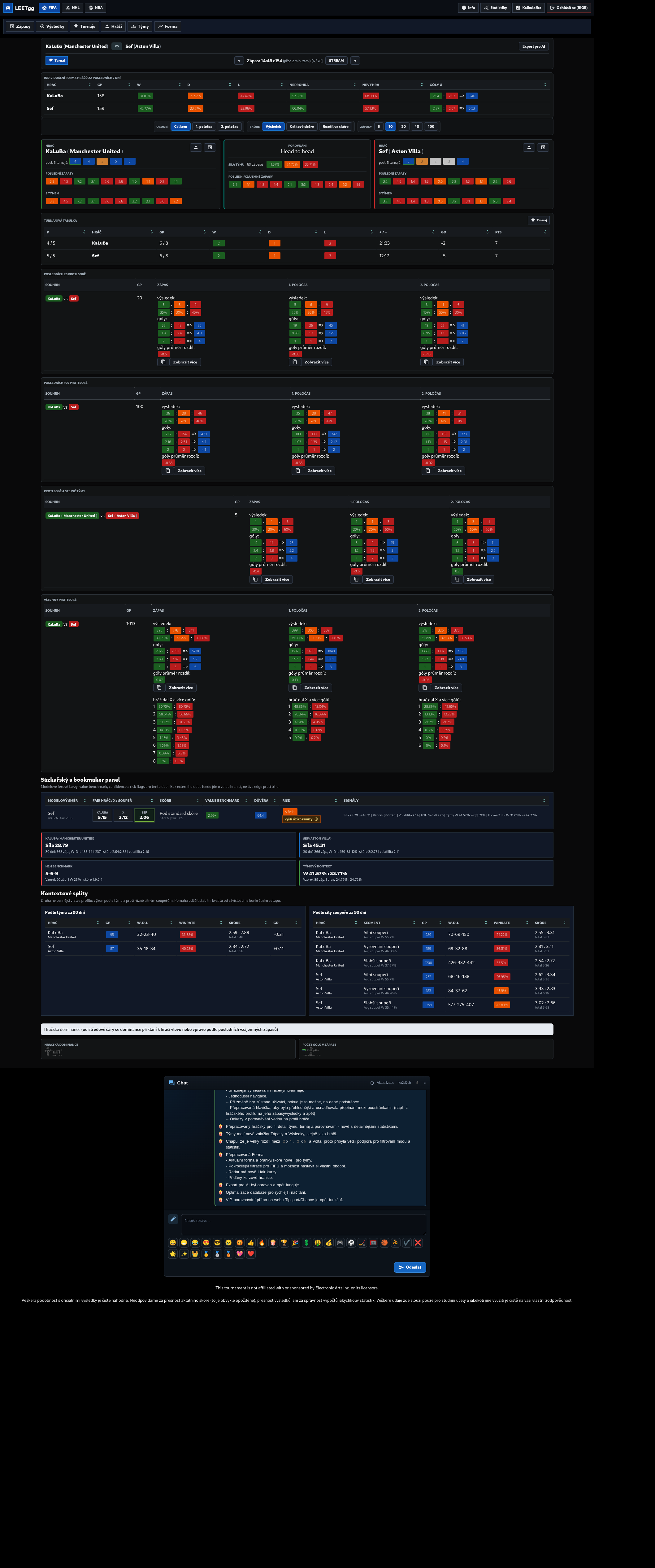Viewport: 655px width, 1568px height.
Task: Switch to the FIFA section tab
Action: pyautogui.click(x=49, y=8)
